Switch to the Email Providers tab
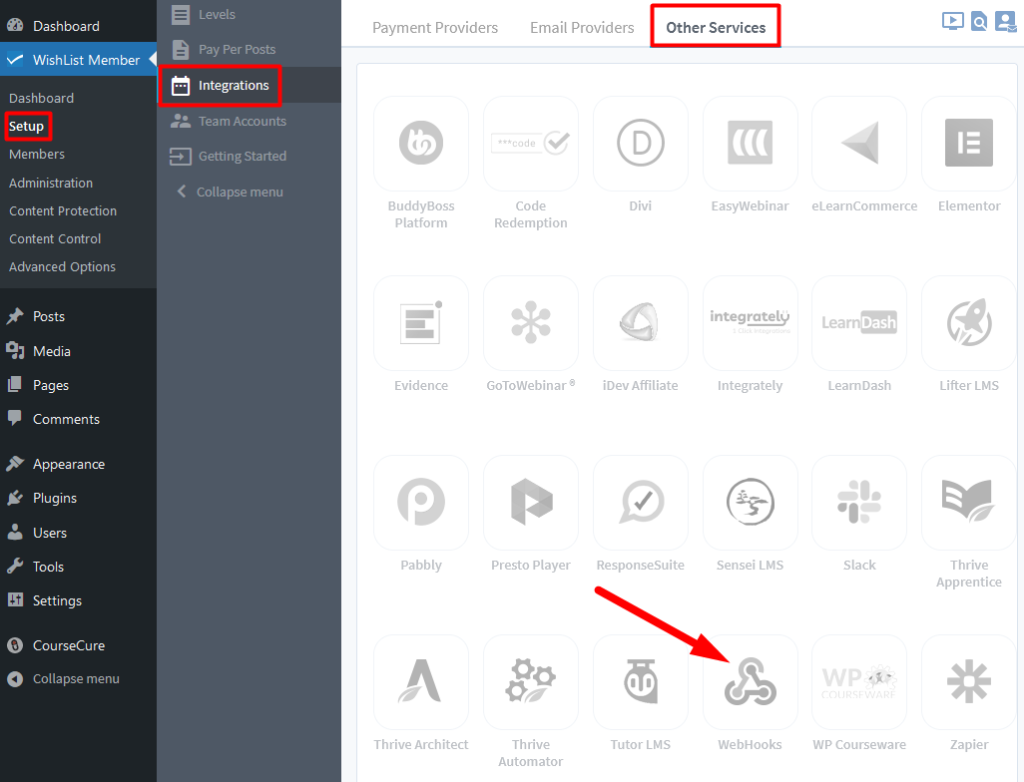Viewport: 1024px width, 782px height. (x=582, y=28)
